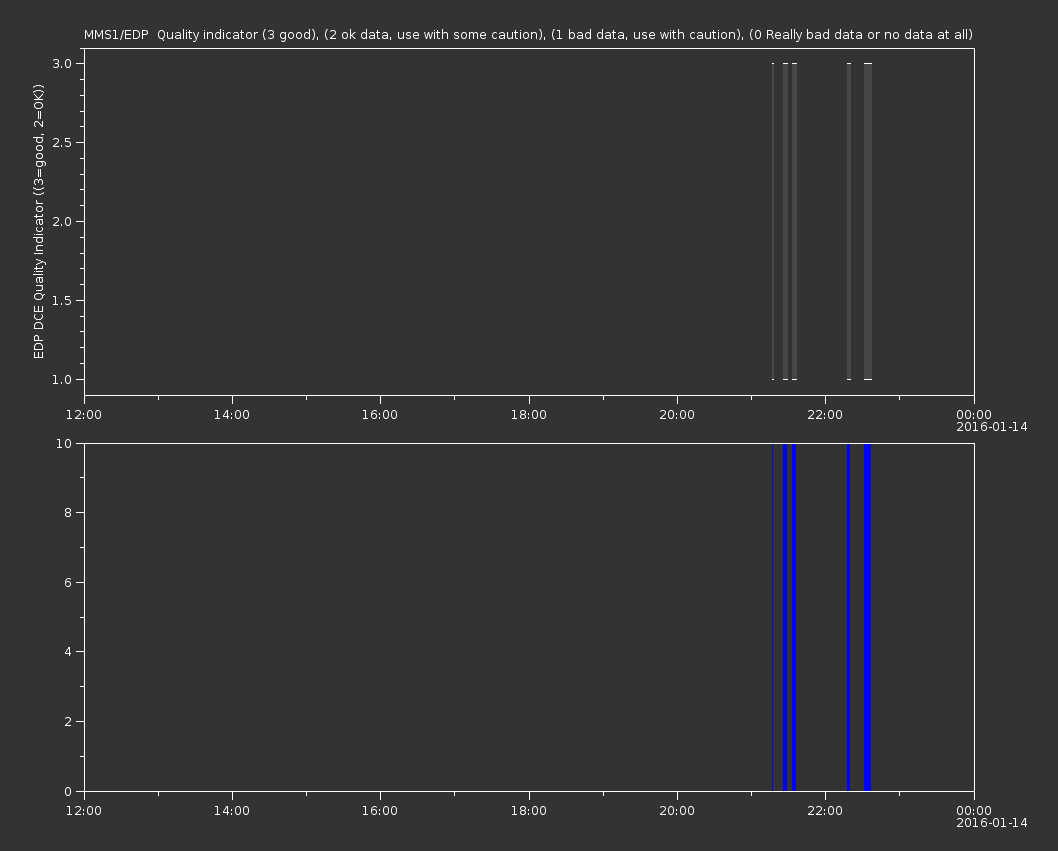This screenshot has width=1058, height=851.
Task: Select the thinnest blue line in lower plot
Action: click(x=773, y=617)
